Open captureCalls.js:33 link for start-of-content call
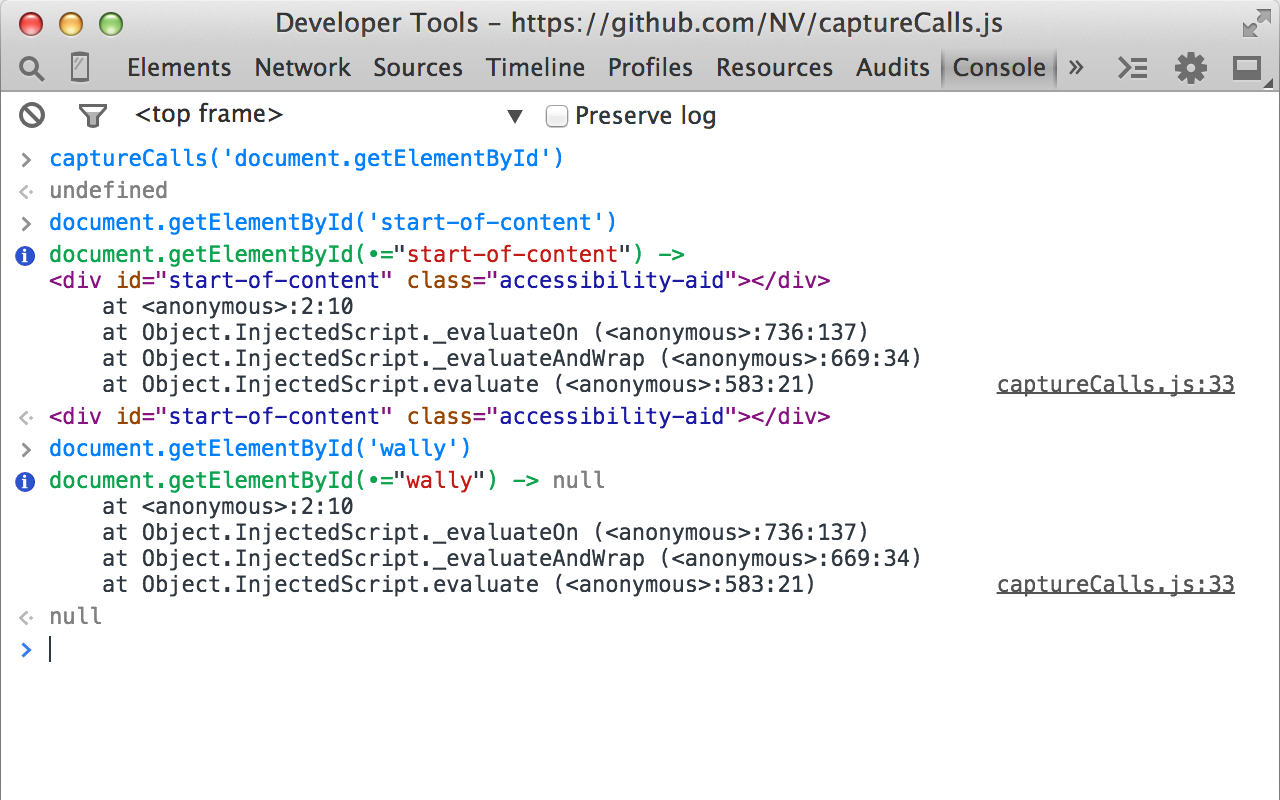Image resolution: width=1280 pixels, height=800 pixels. click(1115, 384)
